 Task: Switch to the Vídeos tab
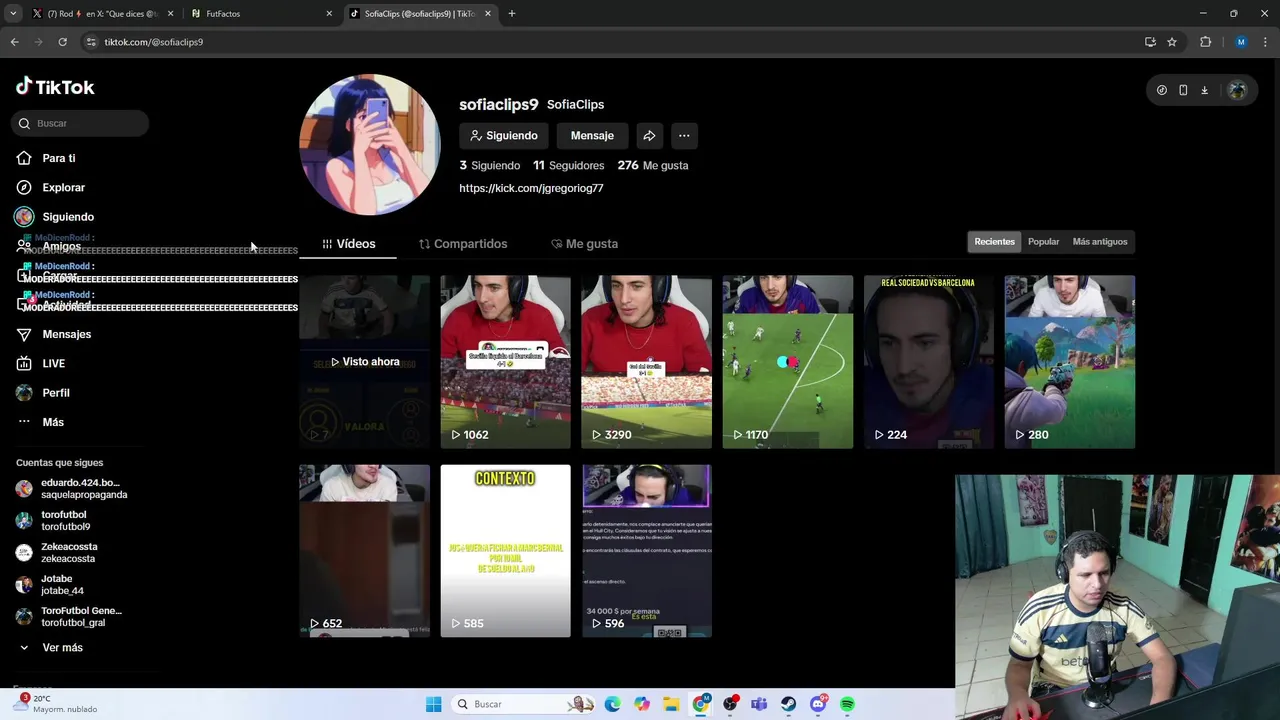click(x=348, y=244)
